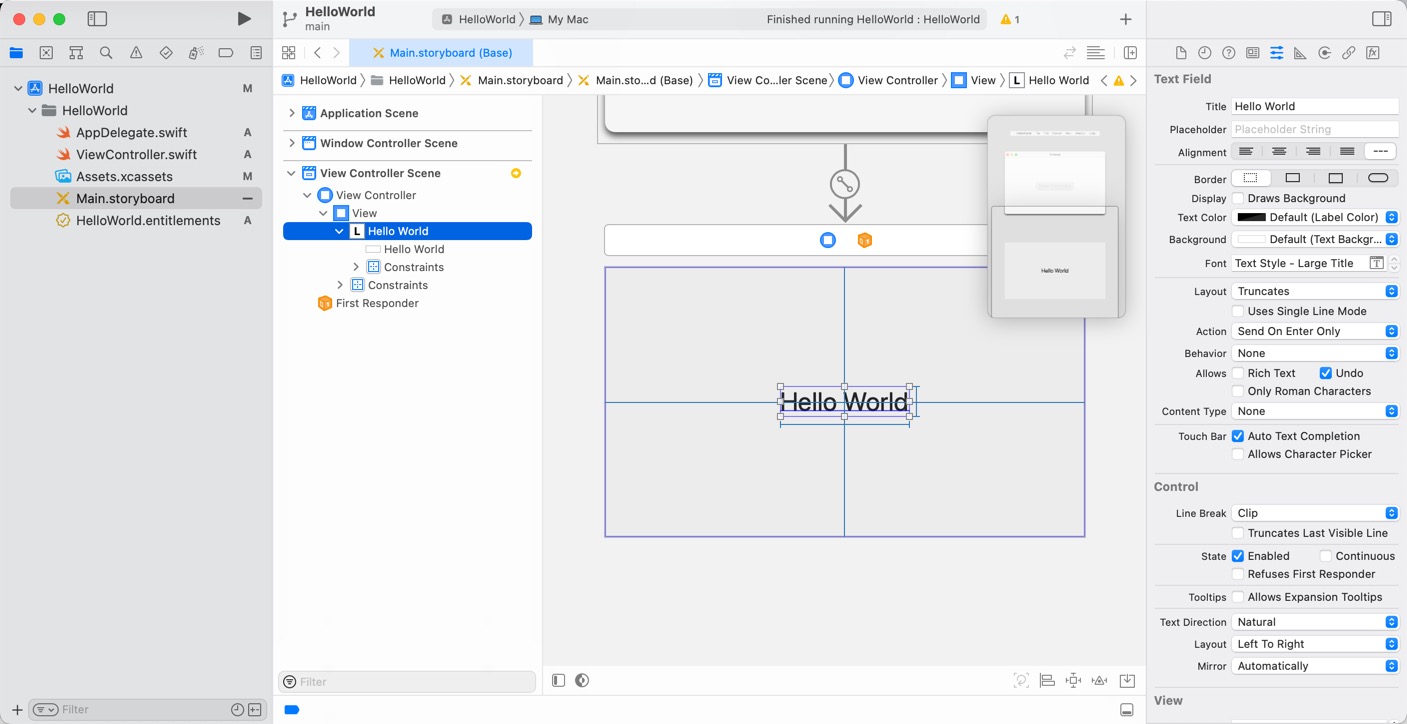Open the Layout Truncates dropdown
1407x724 pixels.
tap(1315, 291)
